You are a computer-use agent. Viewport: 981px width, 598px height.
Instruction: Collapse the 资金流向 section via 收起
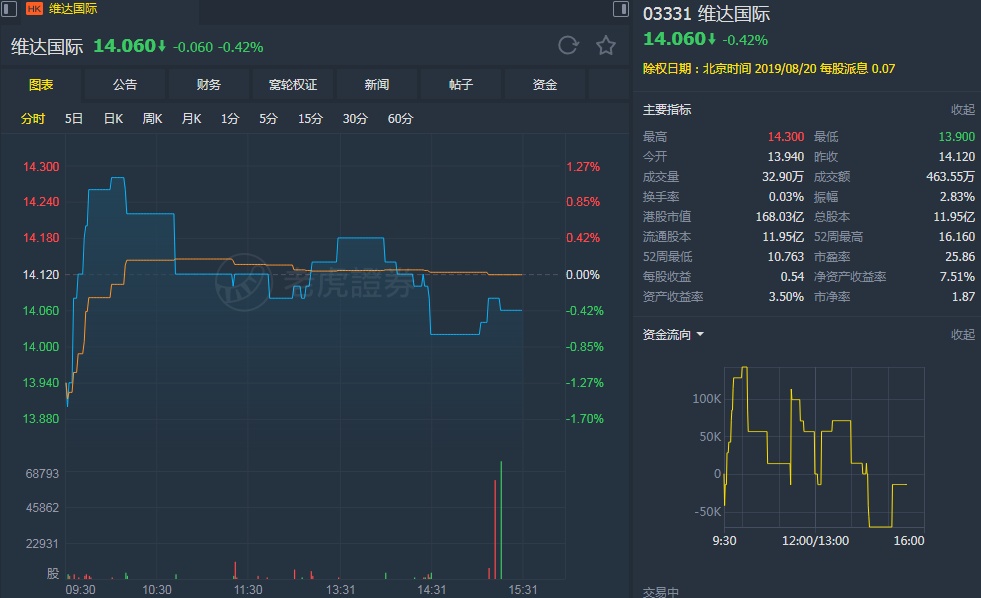click(962, 335)
